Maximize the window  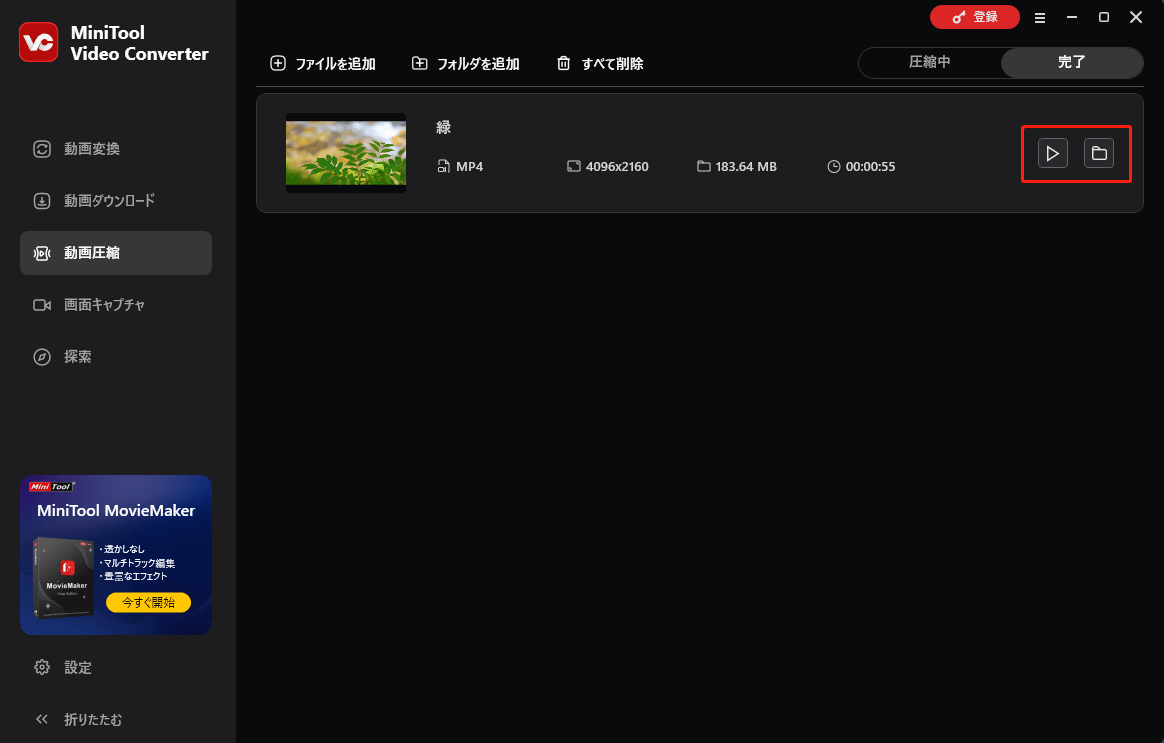pyautogui.click(x=1104, y=17)
